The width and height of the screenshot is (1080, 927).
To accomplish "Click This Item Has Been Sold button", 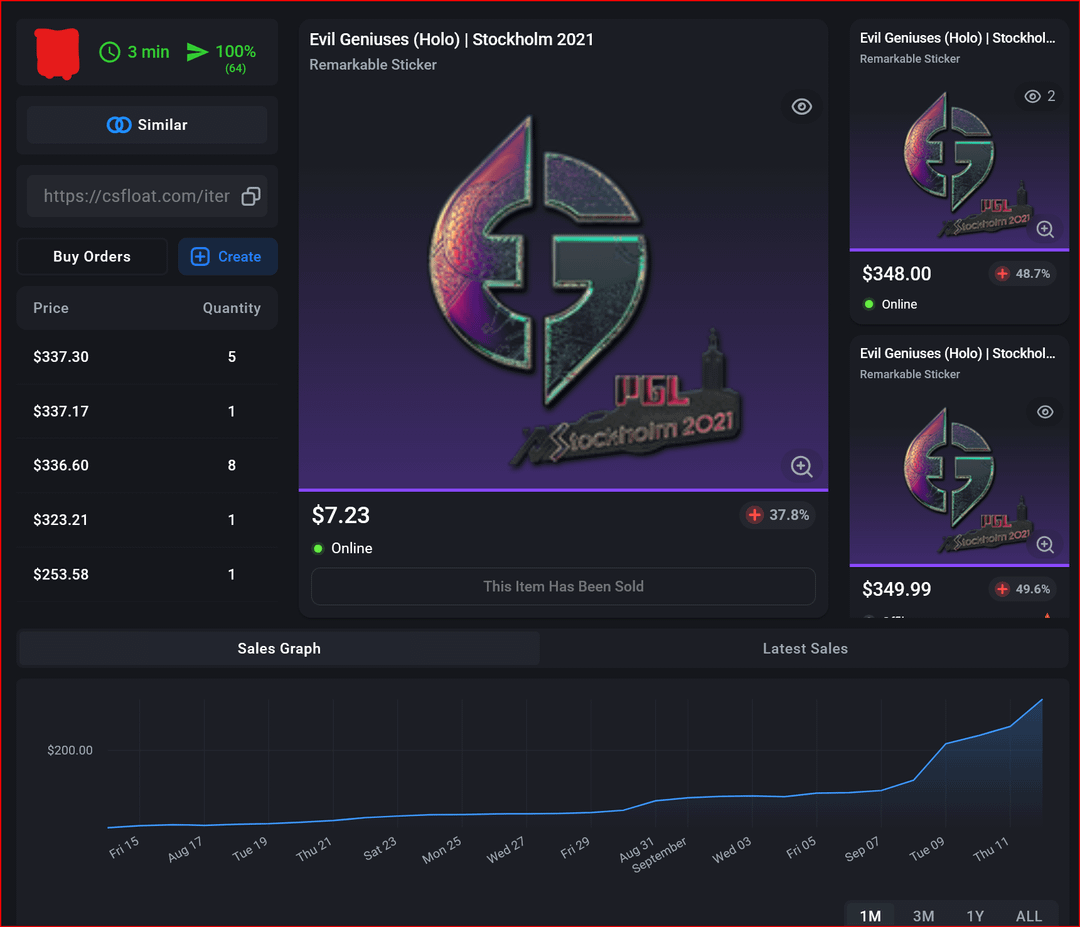I will point(563,587).
